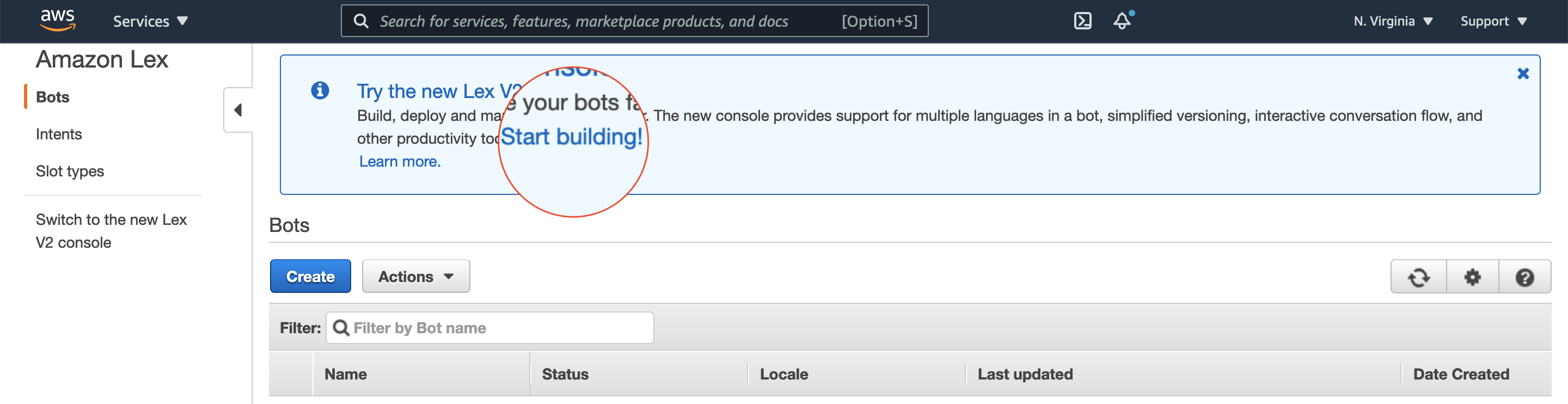Viewport: 1568px width, 404px height.
Task: Collapse the left navigation panel
Action: point(238,110)
